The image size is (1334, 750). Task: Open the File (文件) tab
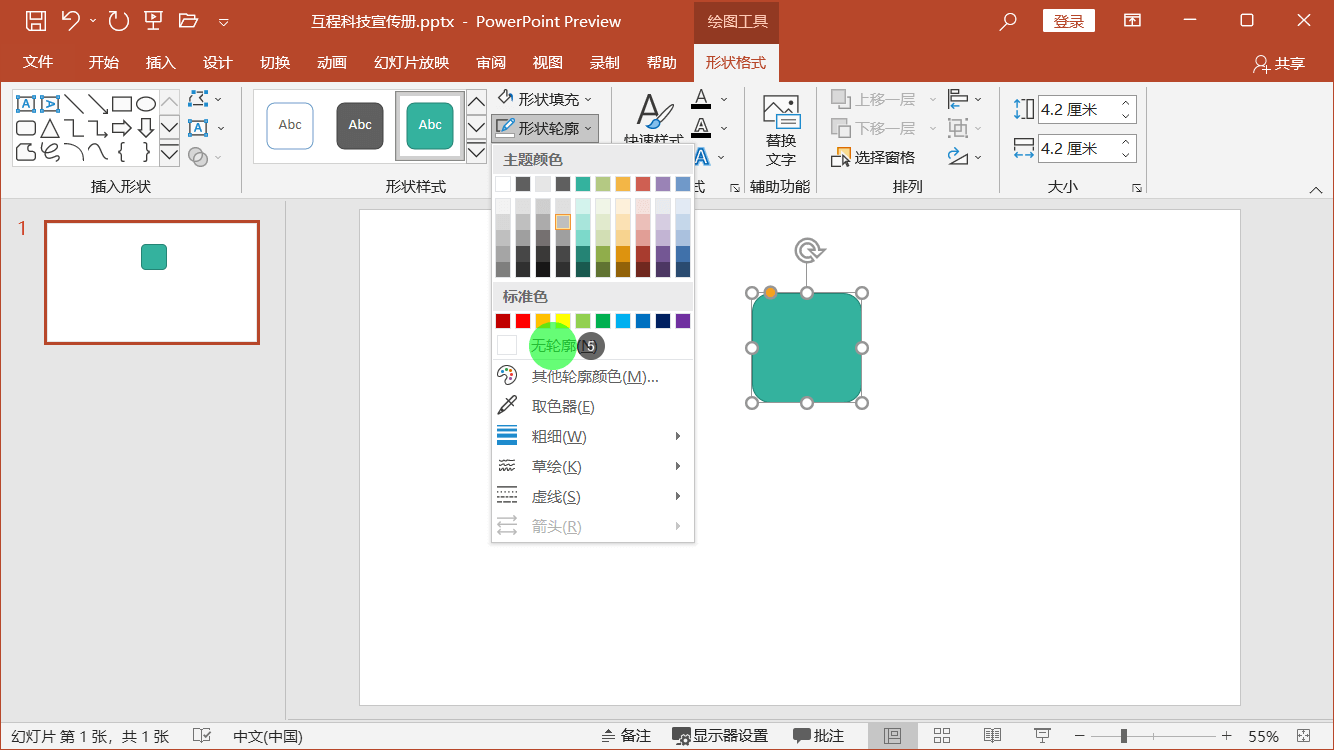coord(38,62)
